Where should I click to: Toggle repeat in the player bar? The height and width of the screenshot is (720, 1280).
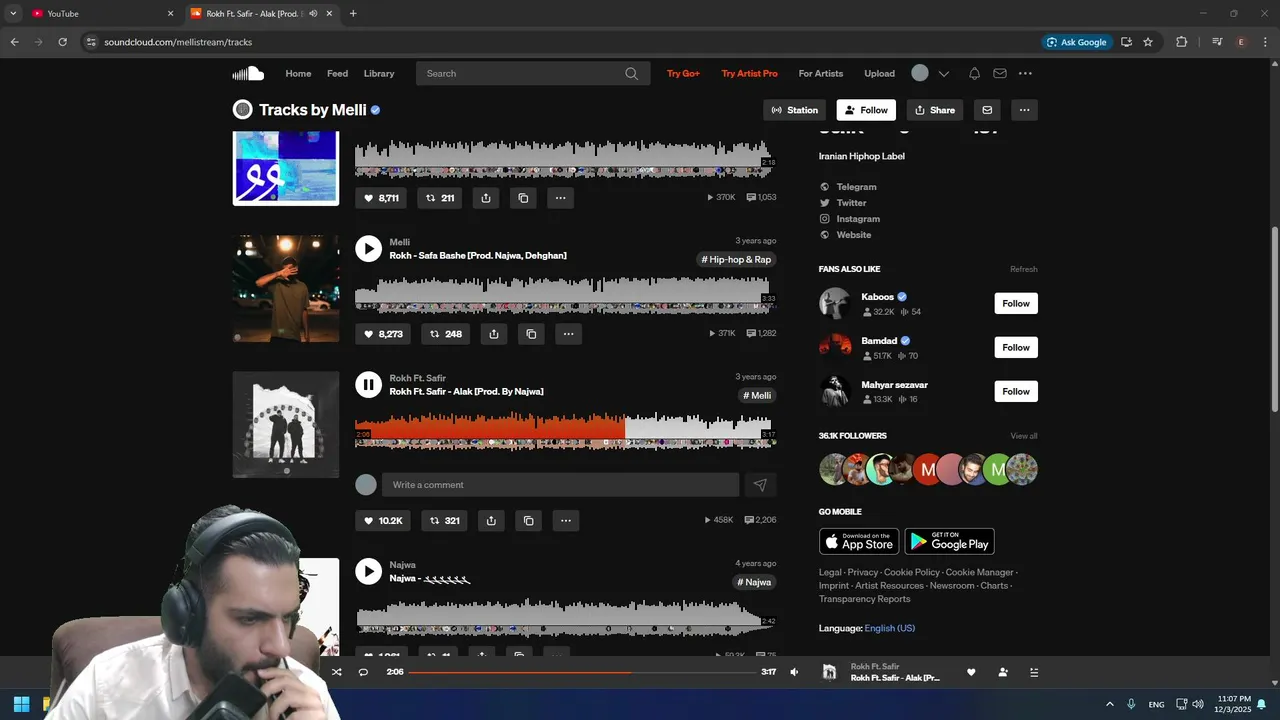point(363,672)
